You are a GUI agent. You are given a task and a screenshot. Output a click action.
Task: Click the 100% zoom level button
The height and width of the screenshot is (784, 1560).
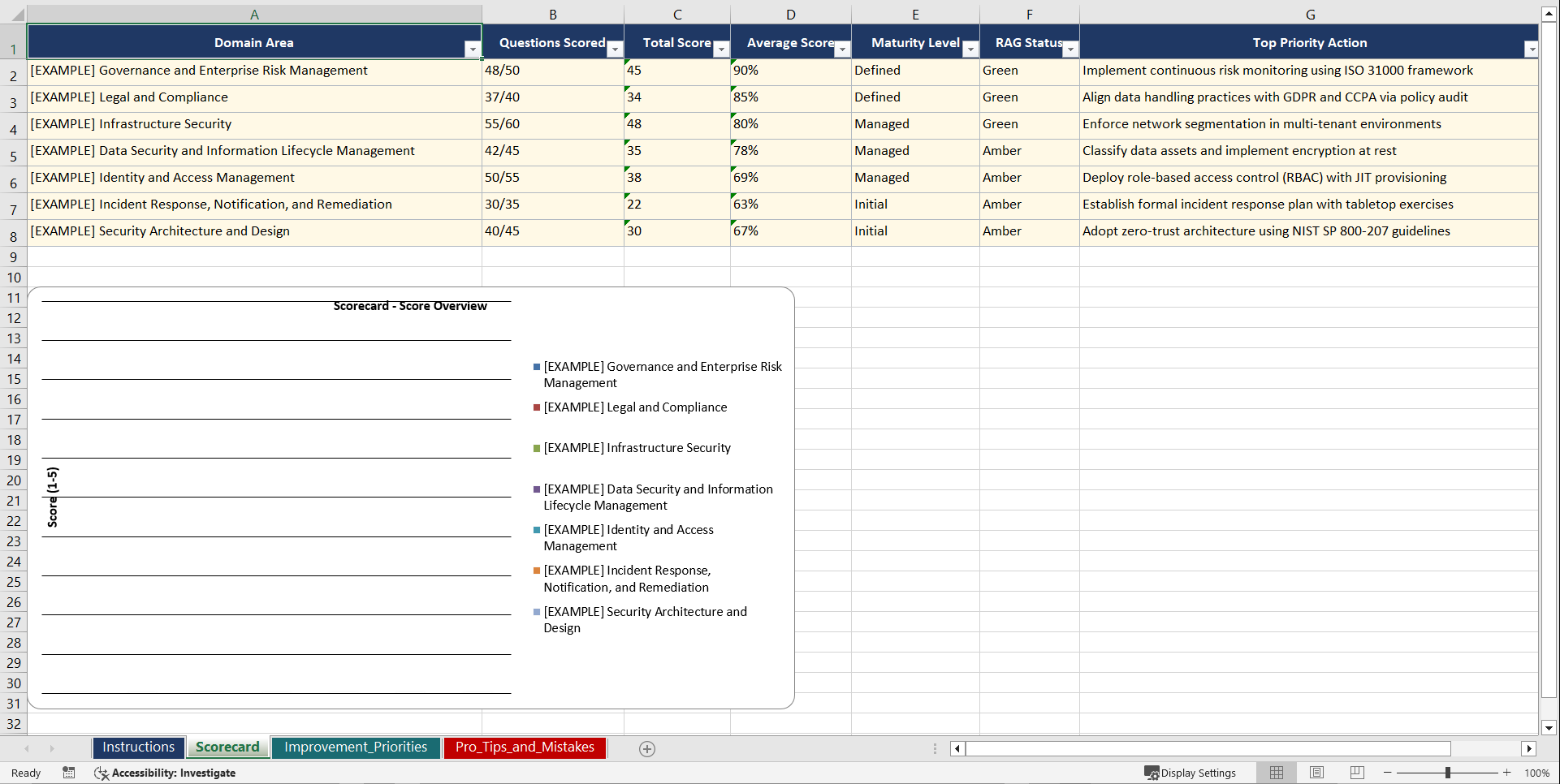pyautogui.click(x=1537, y=773)
